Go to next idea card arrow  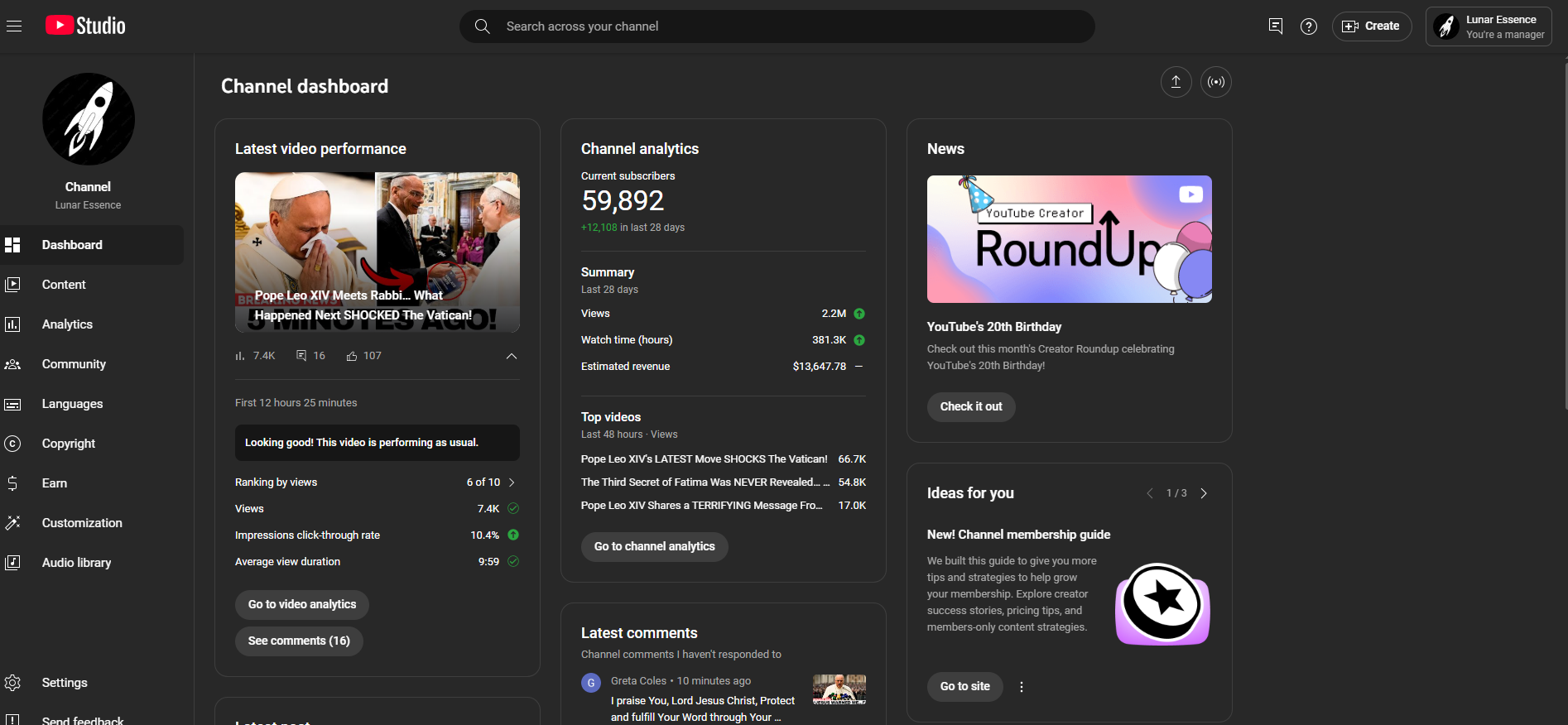pos(1204,493)
